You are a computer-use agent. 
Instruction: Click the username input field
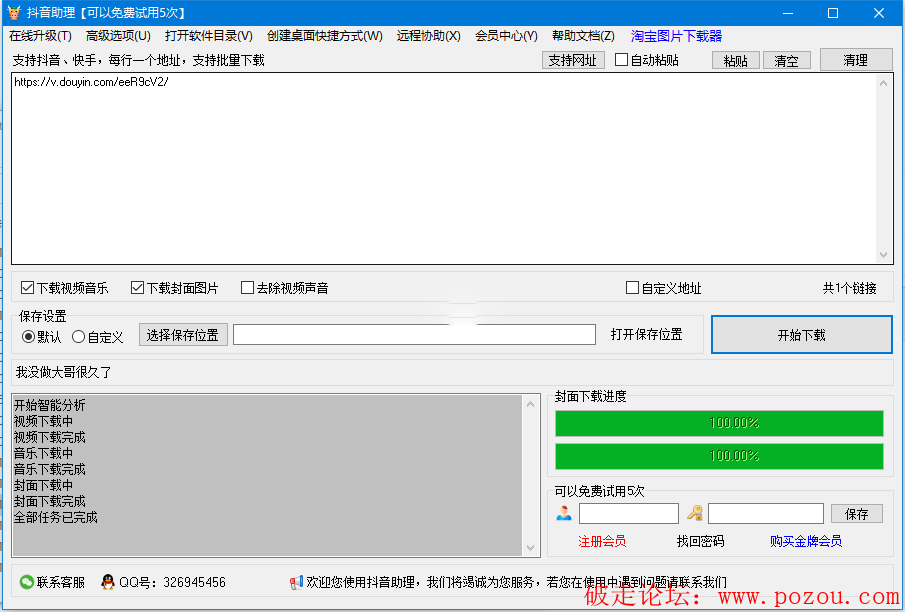click(x=629, y=513)
